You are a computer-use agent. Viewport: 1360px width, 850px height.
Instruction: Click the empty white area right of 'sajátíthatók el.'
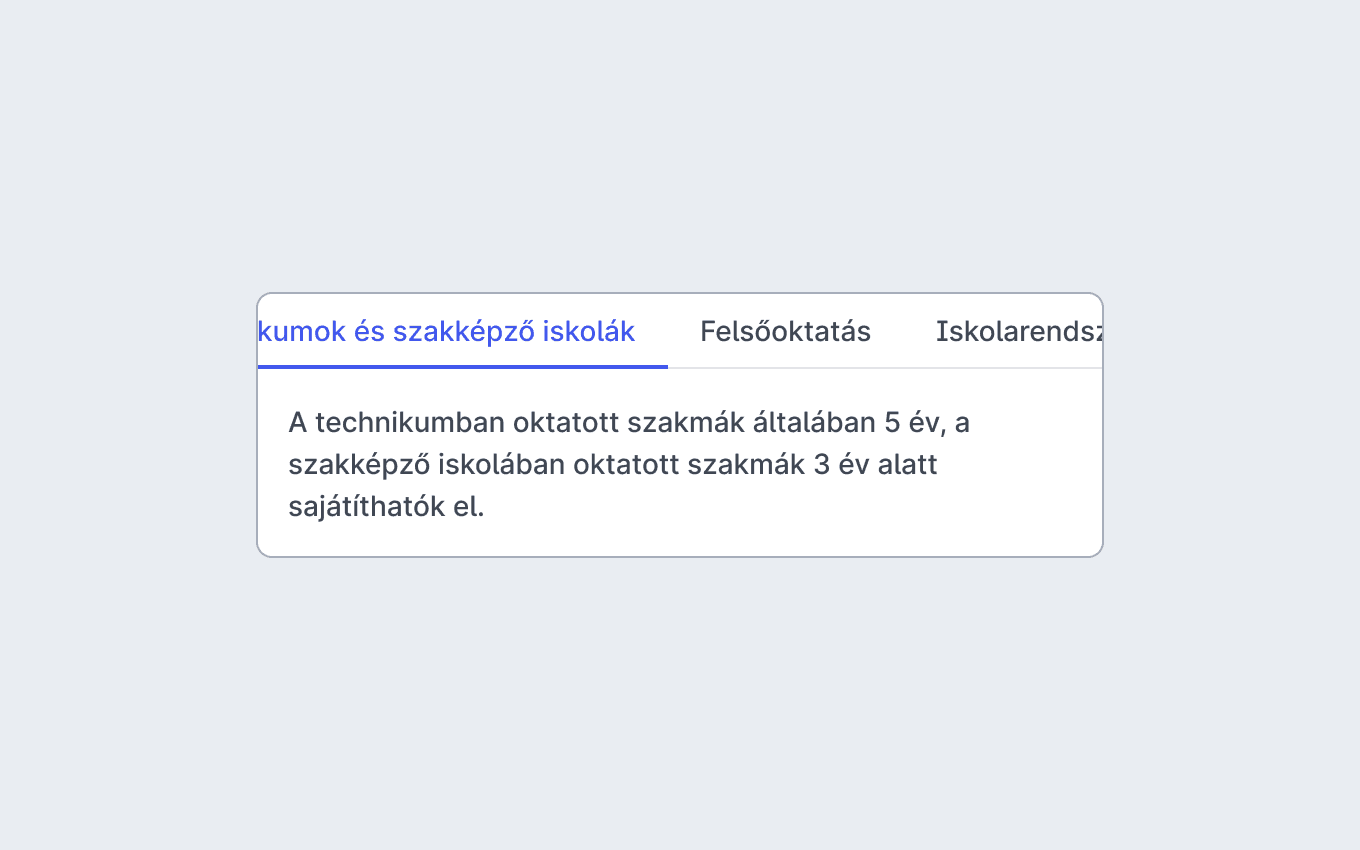pos(780,507)
